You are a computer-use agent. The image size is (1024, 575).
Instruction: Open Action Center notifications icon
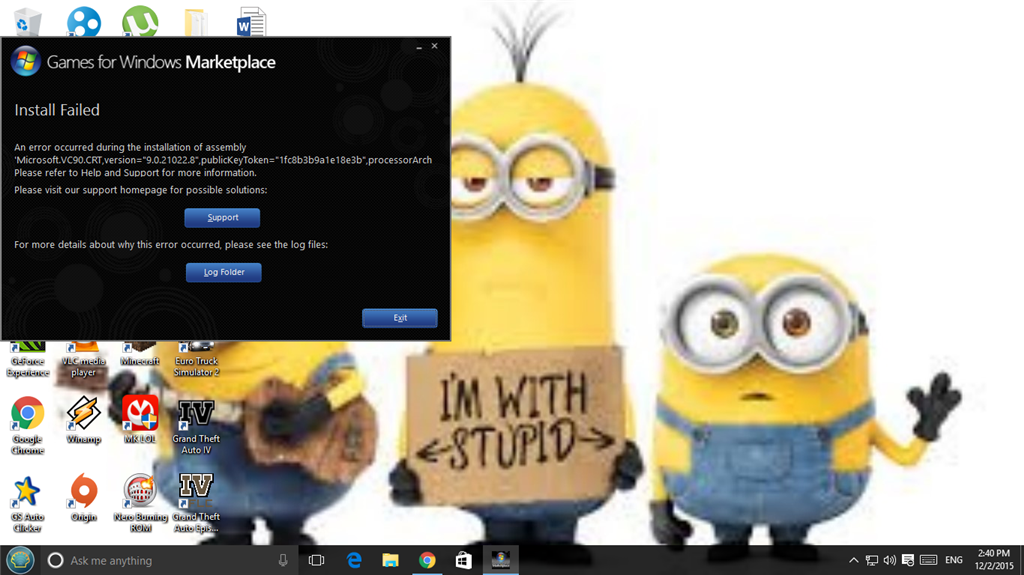(908, 561)
